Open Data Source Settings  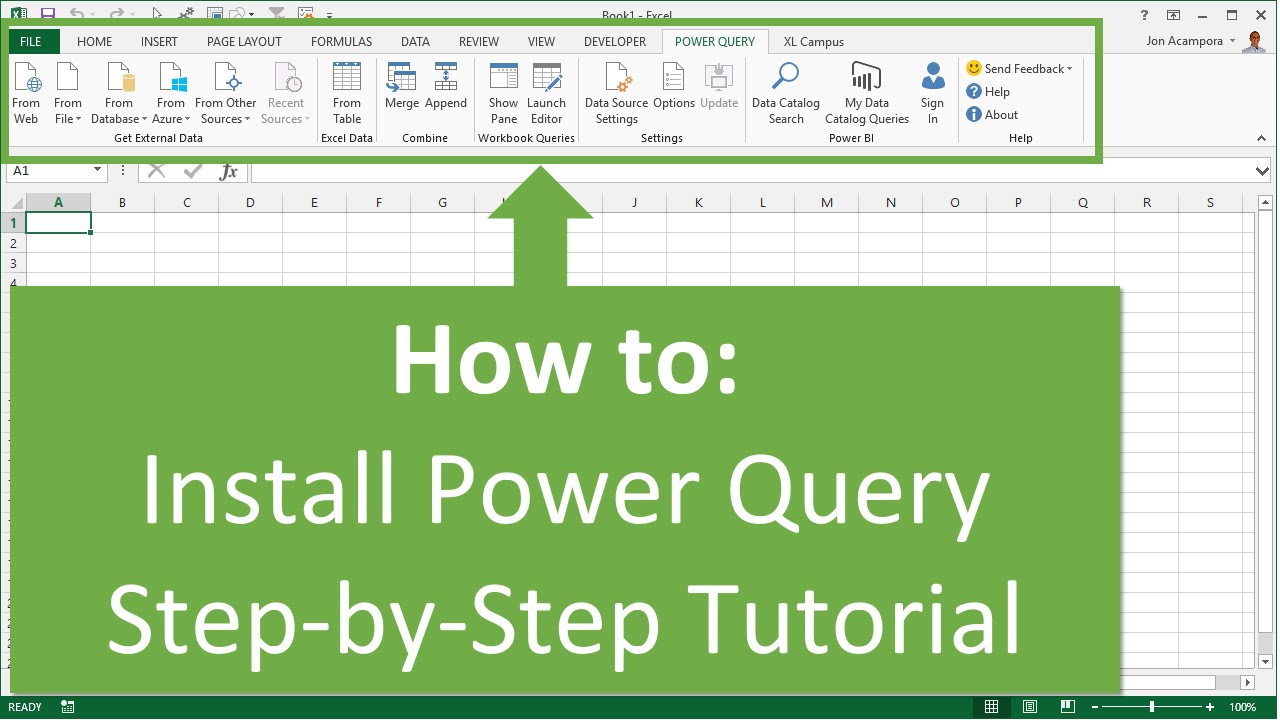click(617, 93)
